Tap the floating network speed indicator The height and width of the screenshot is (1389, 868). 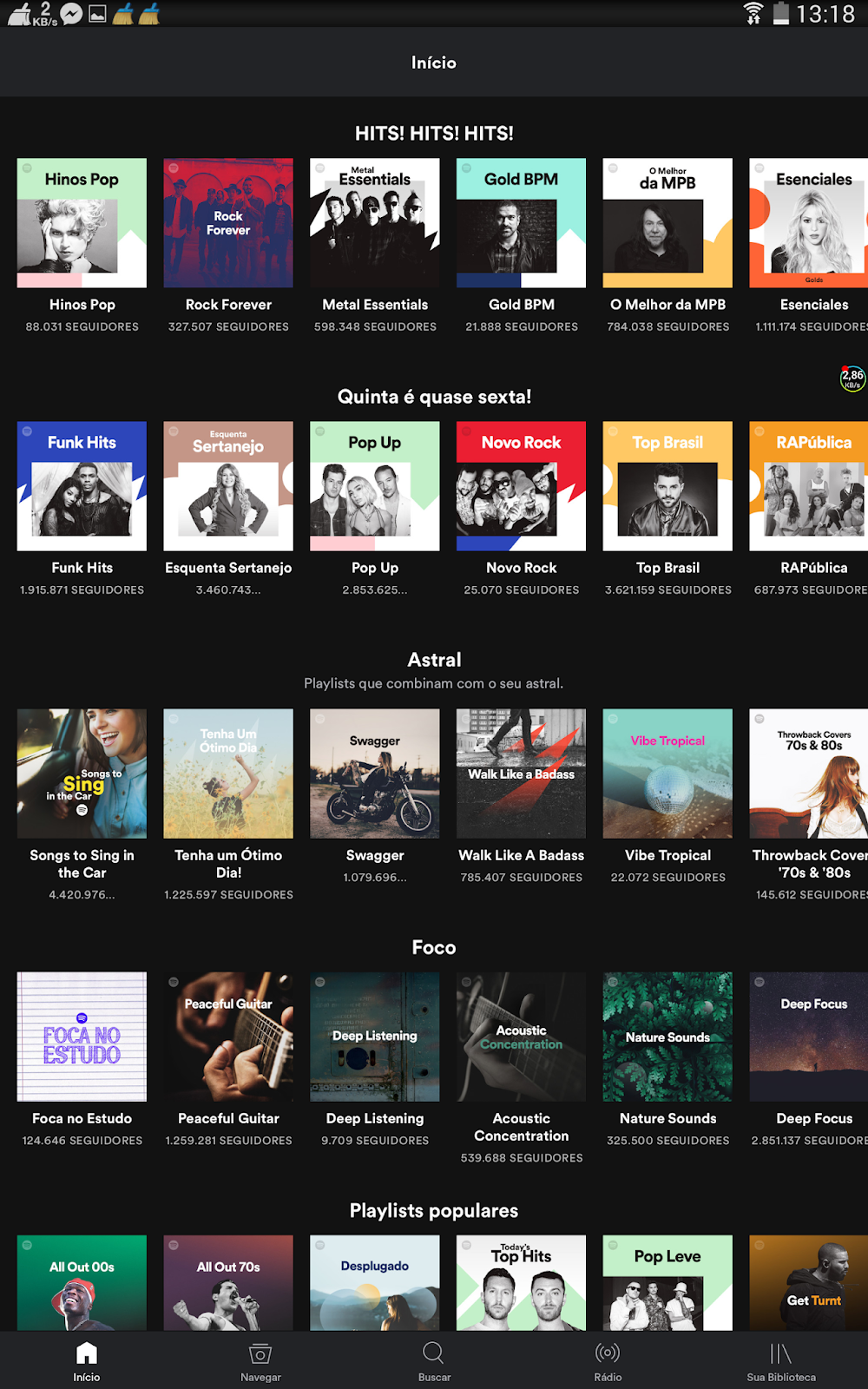(x=852, y=379)
